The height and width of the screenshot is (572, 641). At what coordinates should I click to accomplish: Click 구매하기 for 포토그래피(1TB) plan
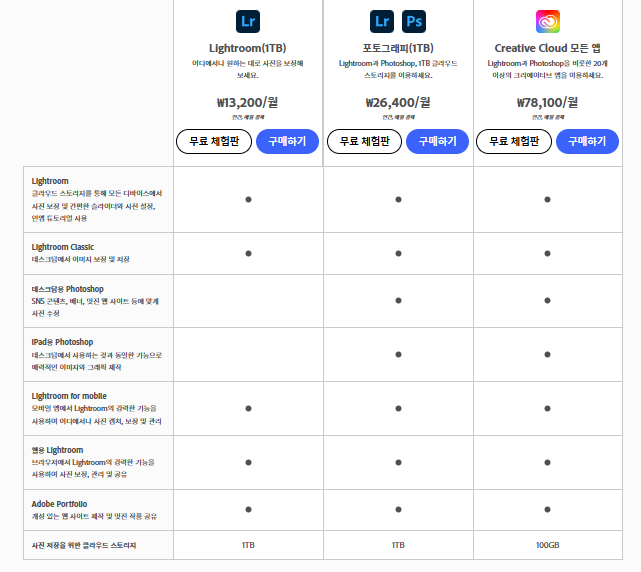(x=437, y=141)
